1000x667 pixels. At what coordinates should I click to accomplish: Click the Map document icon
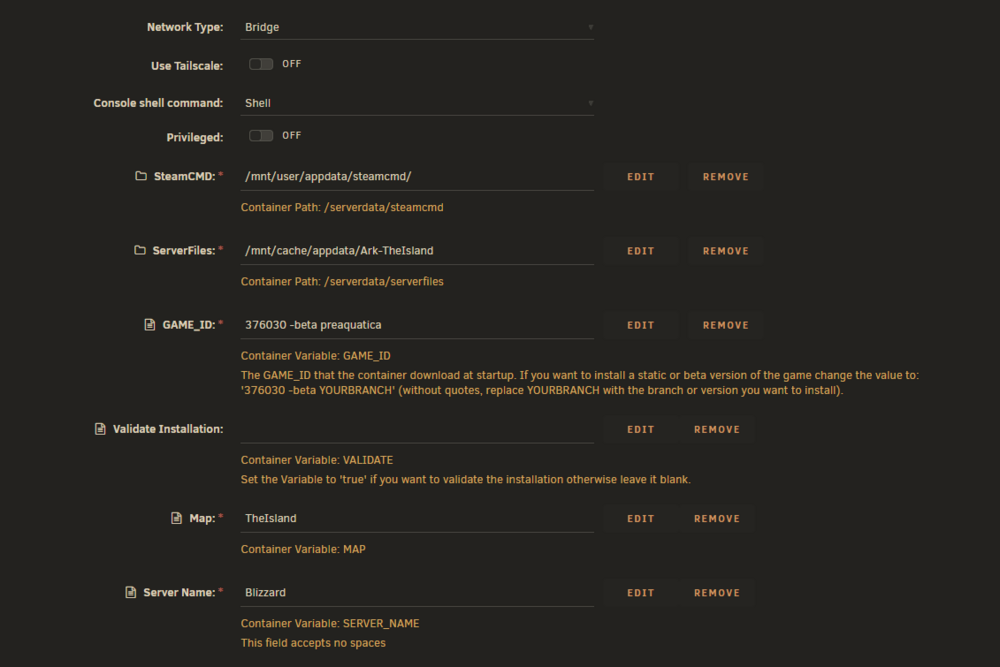177,518
